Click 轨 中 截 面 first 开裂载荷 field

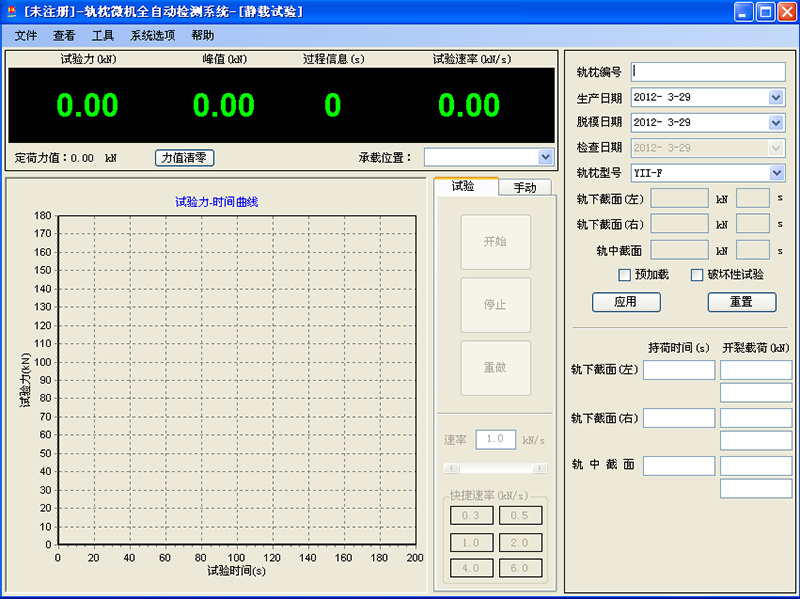pos(756,466)
